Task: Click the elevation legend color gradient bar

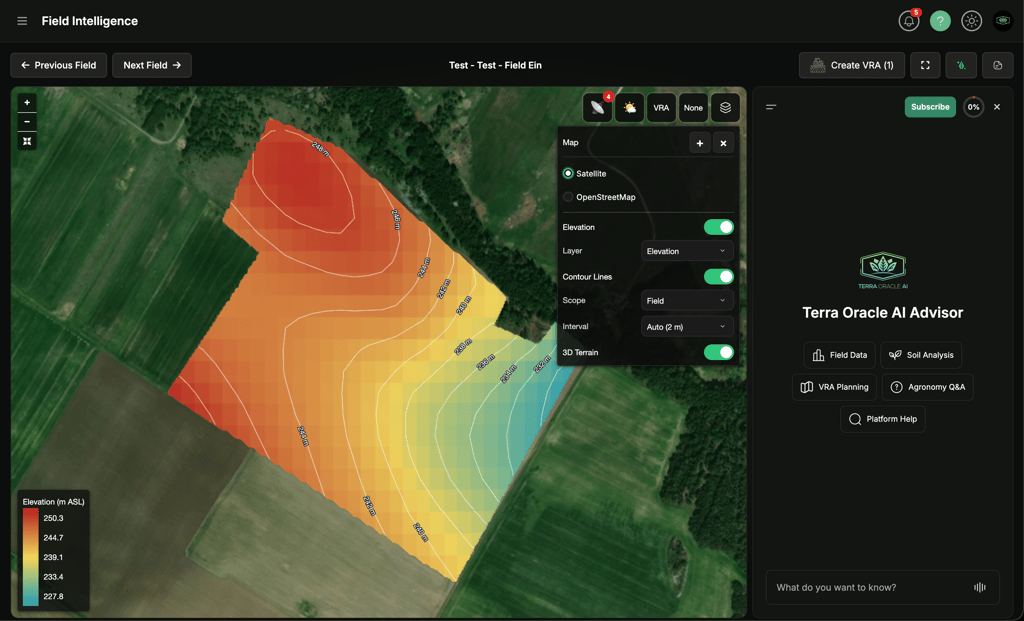Action: (x=31, y=557)
